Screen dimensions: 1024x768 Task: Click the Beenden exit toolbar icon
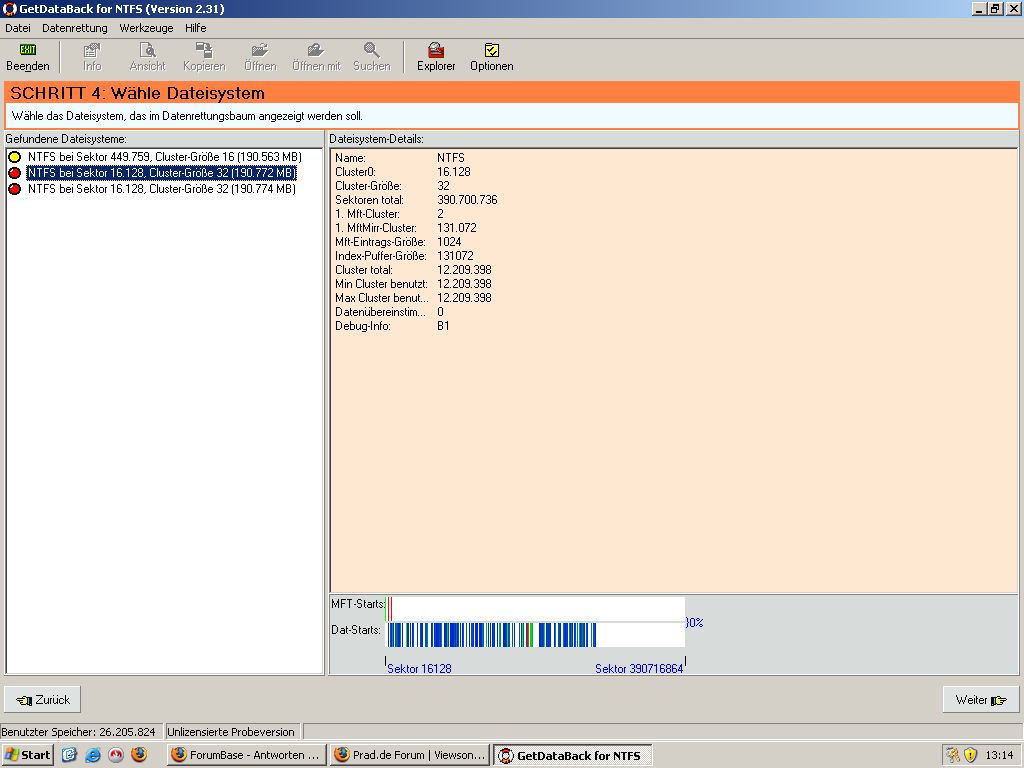tap(27, 50)
